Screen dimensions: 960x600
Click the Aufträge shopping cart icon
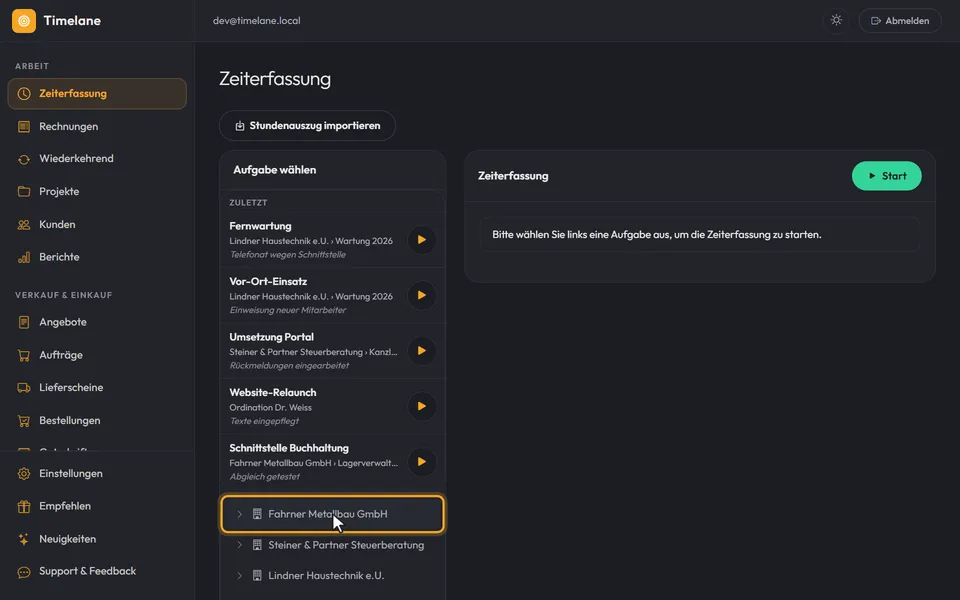[24, 355]
